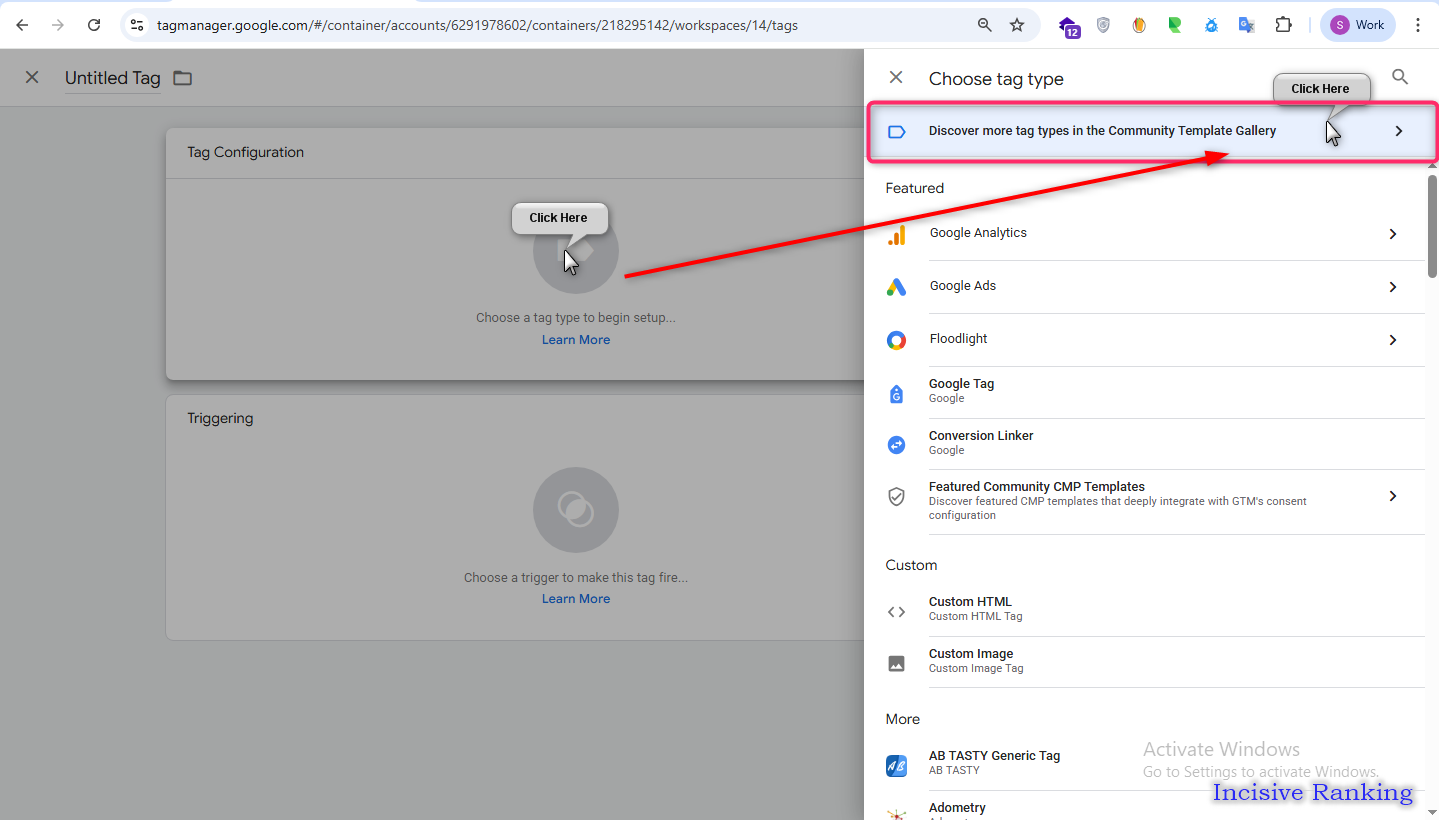Expand the Floodlight chevron

[1392, 340]
